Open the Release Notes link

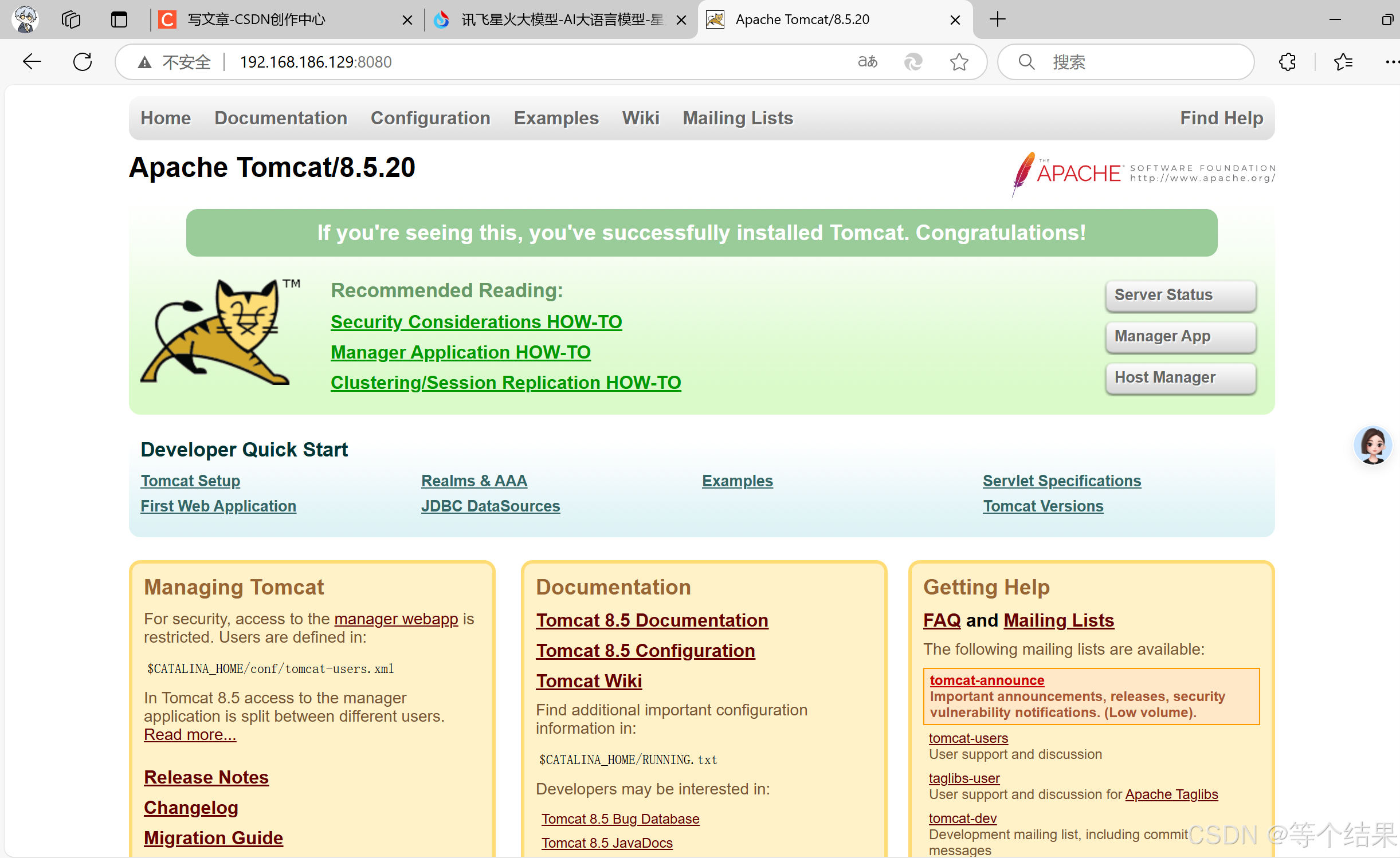pos(206,777)
